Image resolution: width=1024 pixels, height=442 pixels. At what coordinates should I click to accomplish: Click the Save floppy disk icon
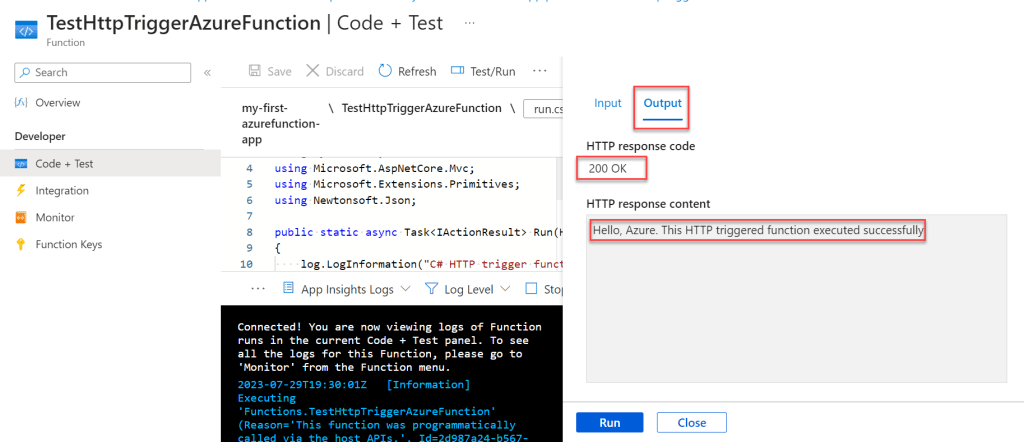255,71
